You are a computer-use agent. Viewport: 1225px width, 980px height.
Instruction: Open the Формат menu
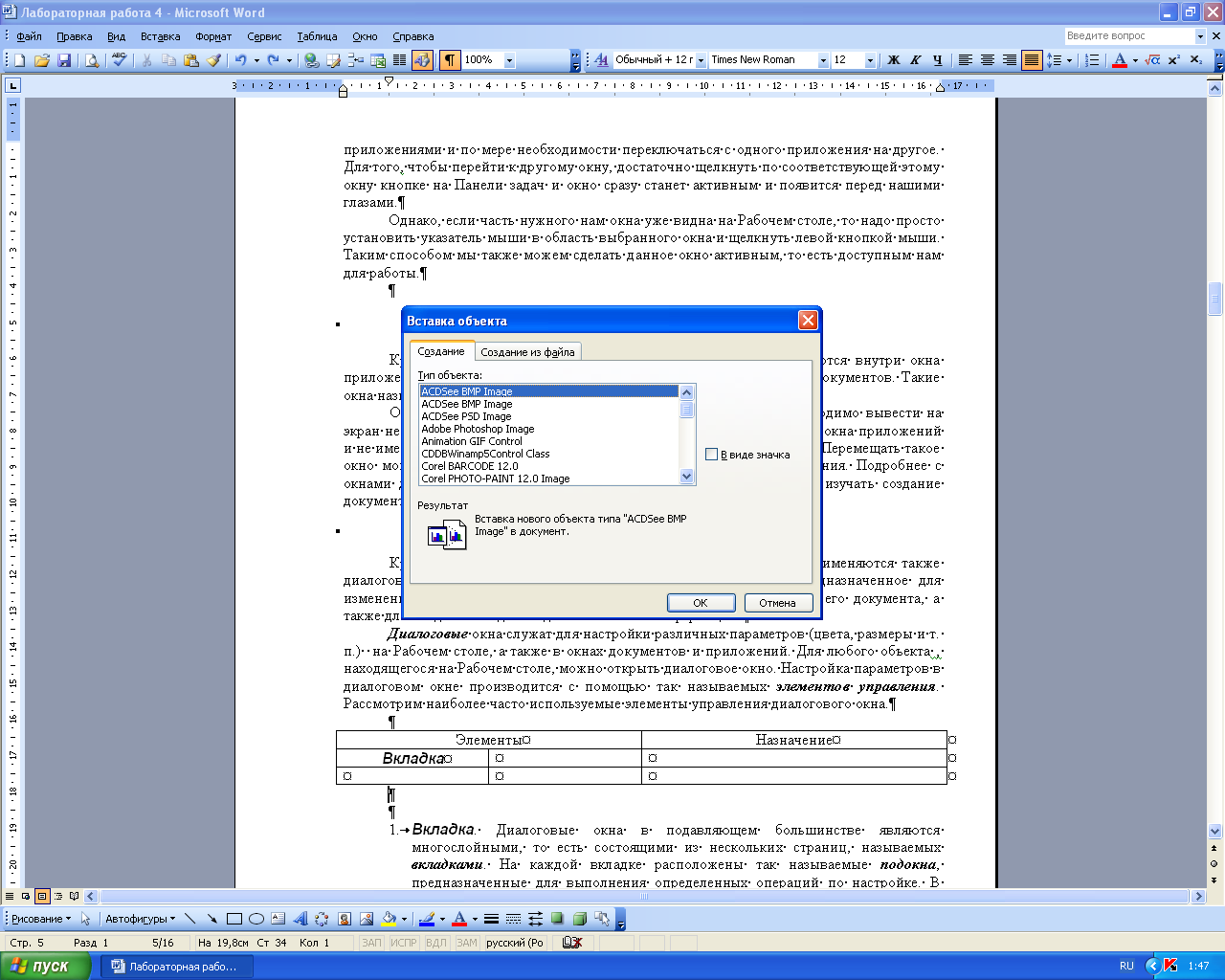[213, 36]
